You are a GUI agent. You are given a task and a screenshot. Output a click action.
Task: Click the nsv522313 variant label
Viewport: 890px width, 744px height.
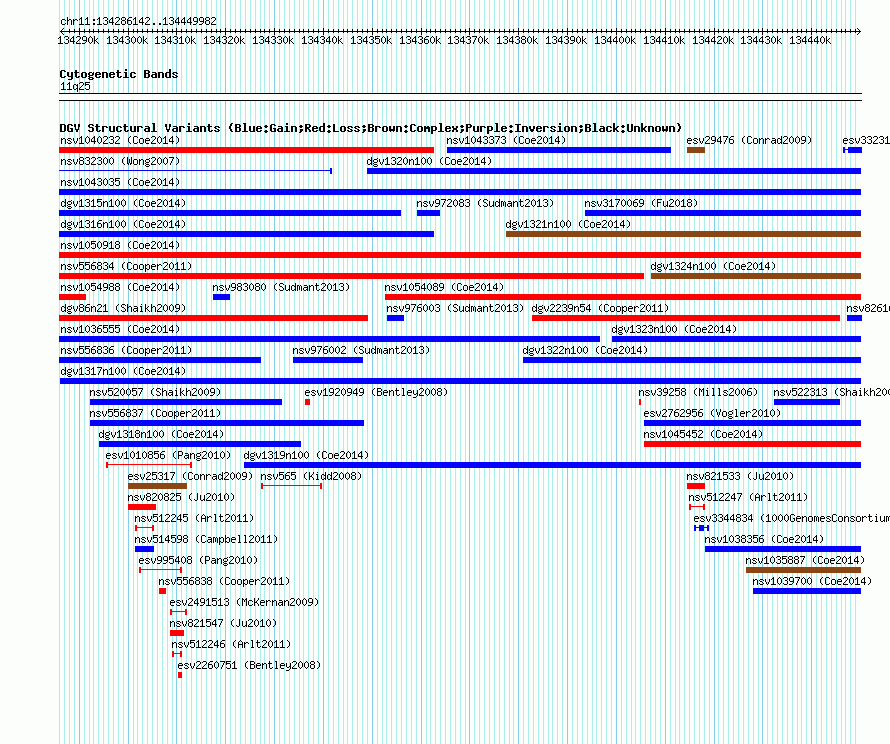(831, 392)
